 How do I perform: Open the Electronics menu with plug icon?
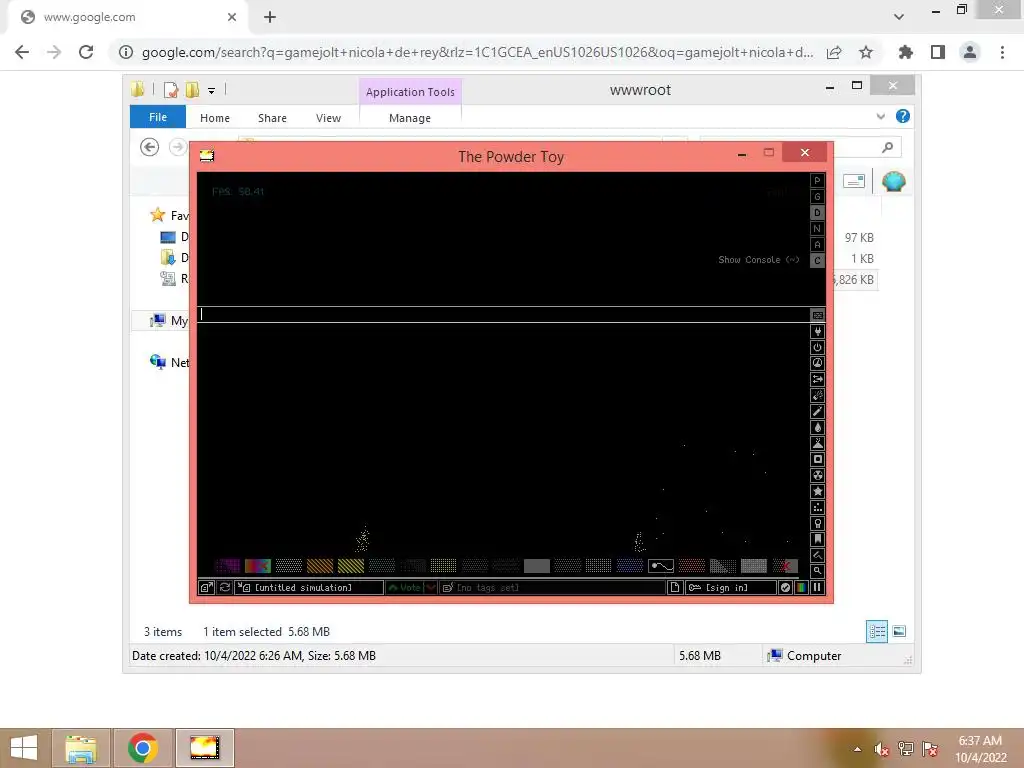pyautogui.click(x=817, y=331)
